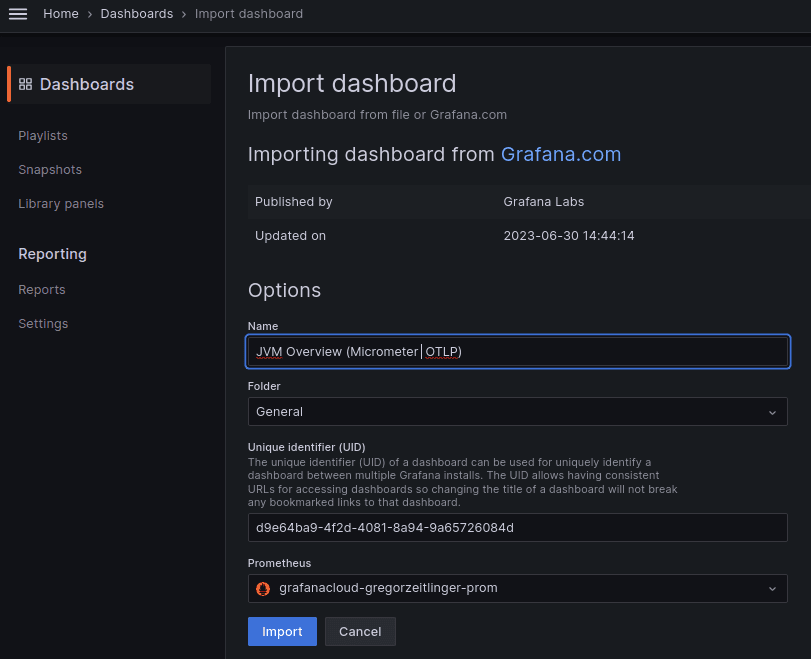The image size is (811, 659).
Task: Open Snapshots in sidebar
Action: 50,170
